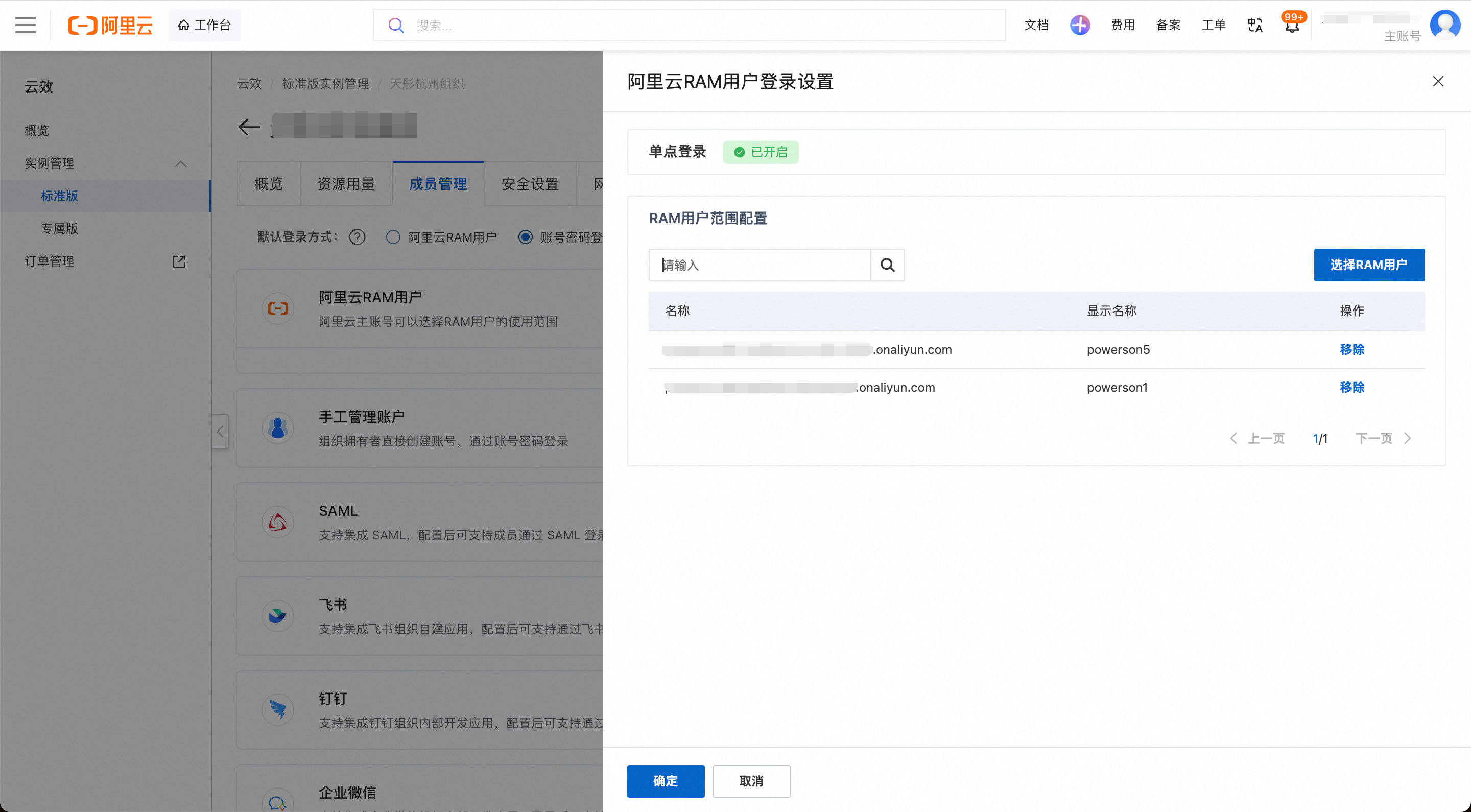Focus the 请输入 RAM user search field
Image resolution: width=1471 pixels, height=812 pixels.
coord(760,265)
